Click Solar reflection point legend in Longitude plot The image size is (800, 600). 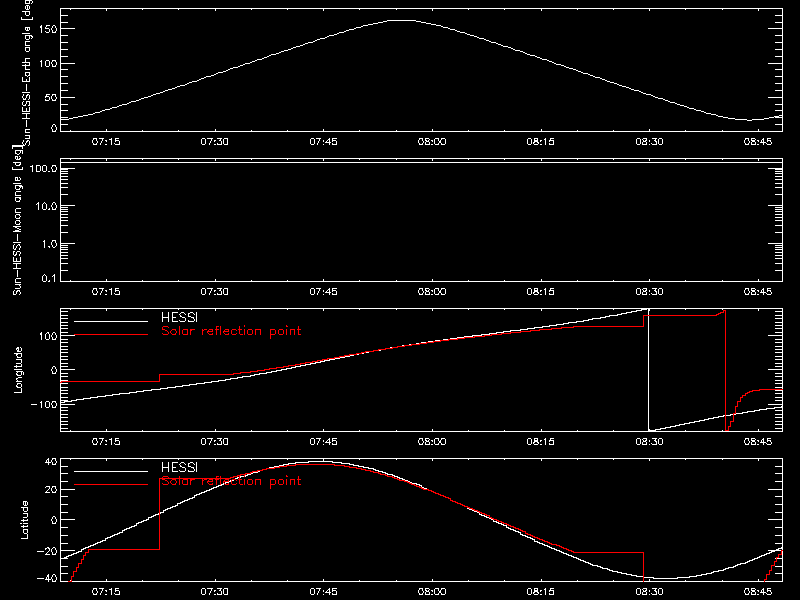(x=231, y=331)
